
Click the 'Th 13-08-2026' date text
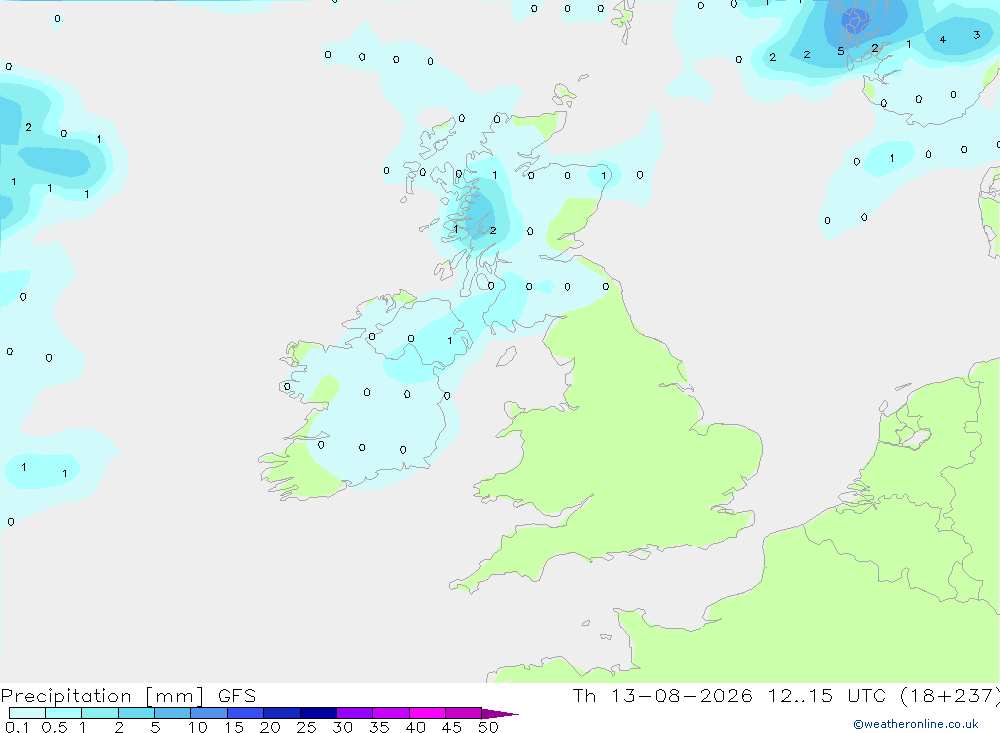663,695
